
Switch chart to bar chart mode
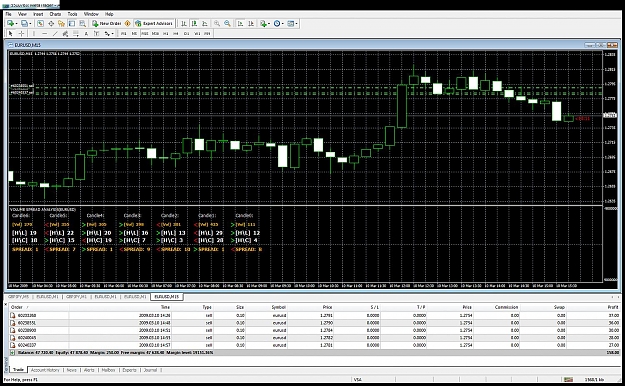click(184, 24)
